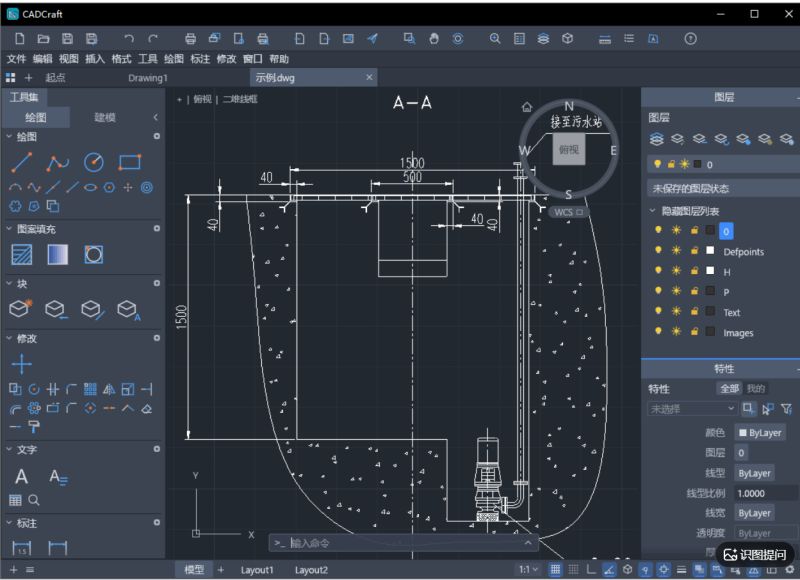Open the 未选择 selection dropdown
Image resolution: width=800 pixels, height=580 pixels.
click(x=692, y=409)
